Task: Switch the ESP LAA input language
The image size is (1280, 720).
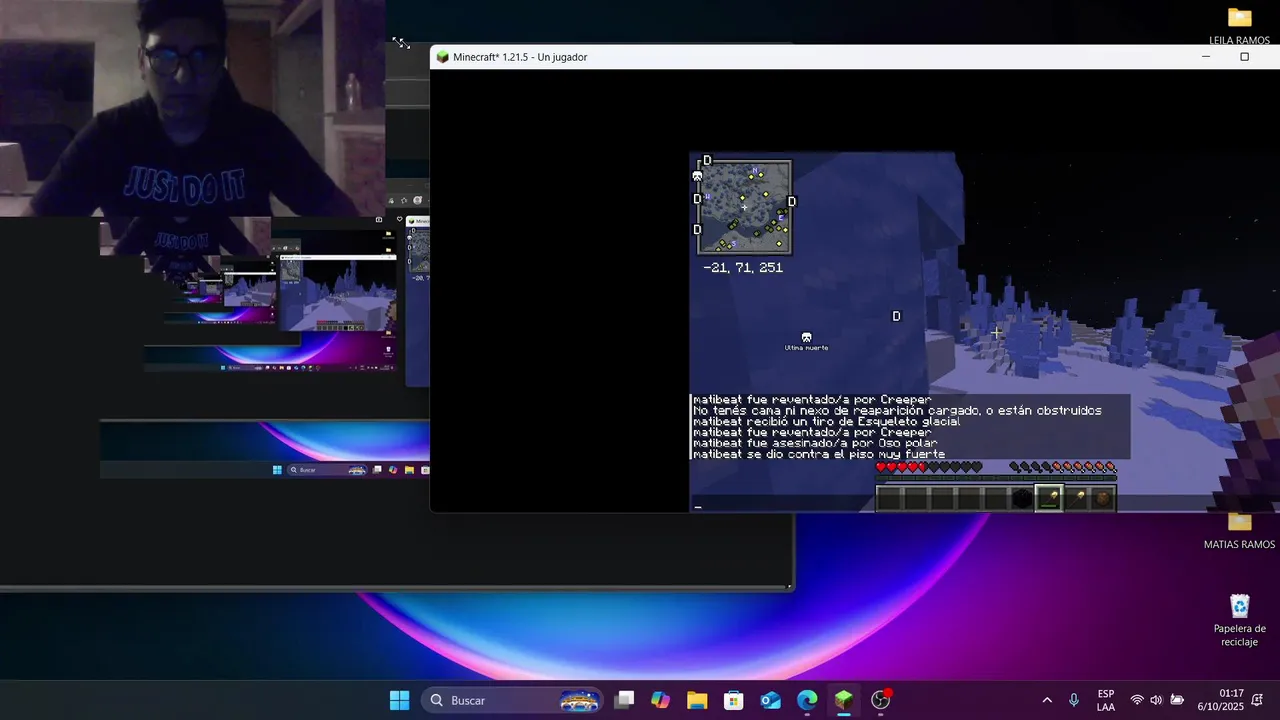Action: (1106, 700)
